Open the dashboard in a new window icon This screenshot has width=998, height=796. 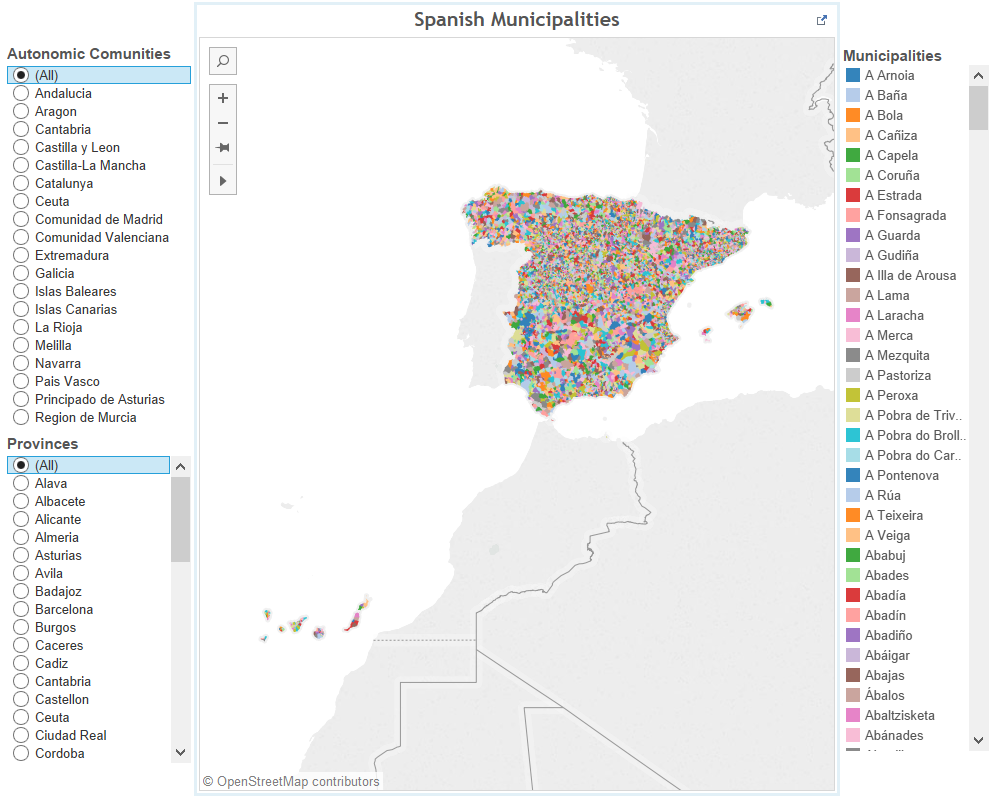[x=822, y=20]
